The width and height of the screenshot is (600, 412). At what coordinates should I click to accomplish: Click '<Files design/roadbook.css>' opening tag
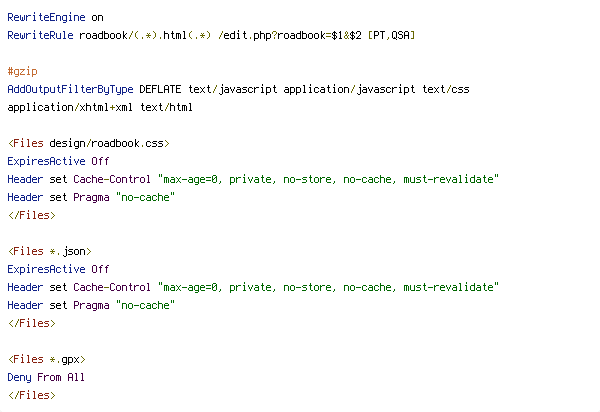tap(88, 143)
